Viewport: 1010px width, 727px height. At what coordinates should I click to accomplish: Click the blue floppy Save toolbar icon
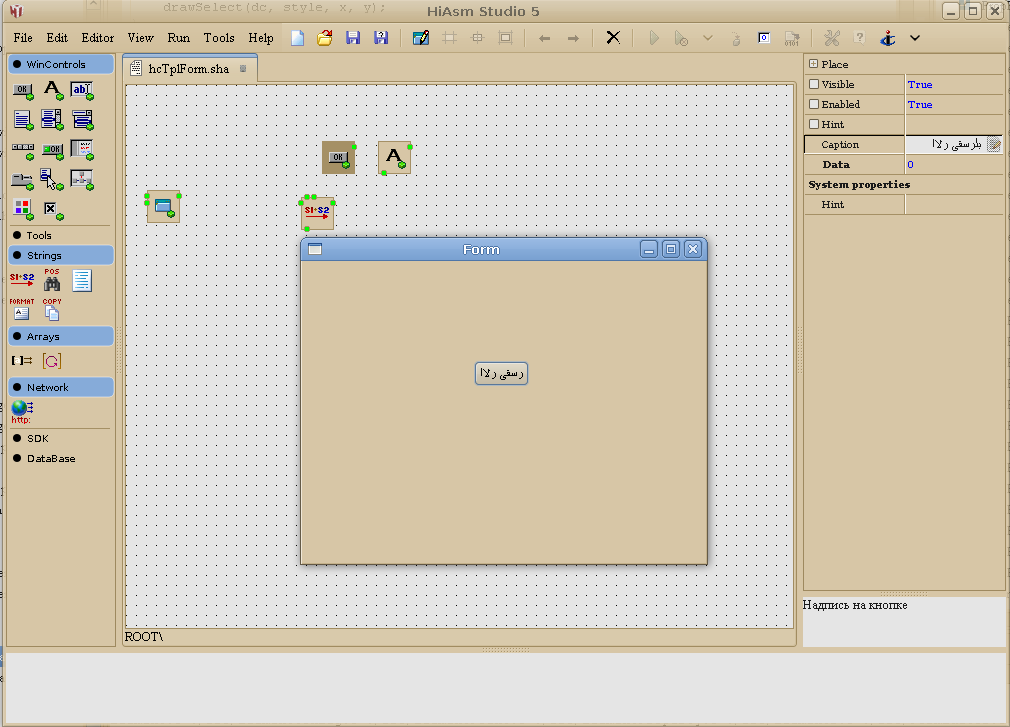pos(352,38)
